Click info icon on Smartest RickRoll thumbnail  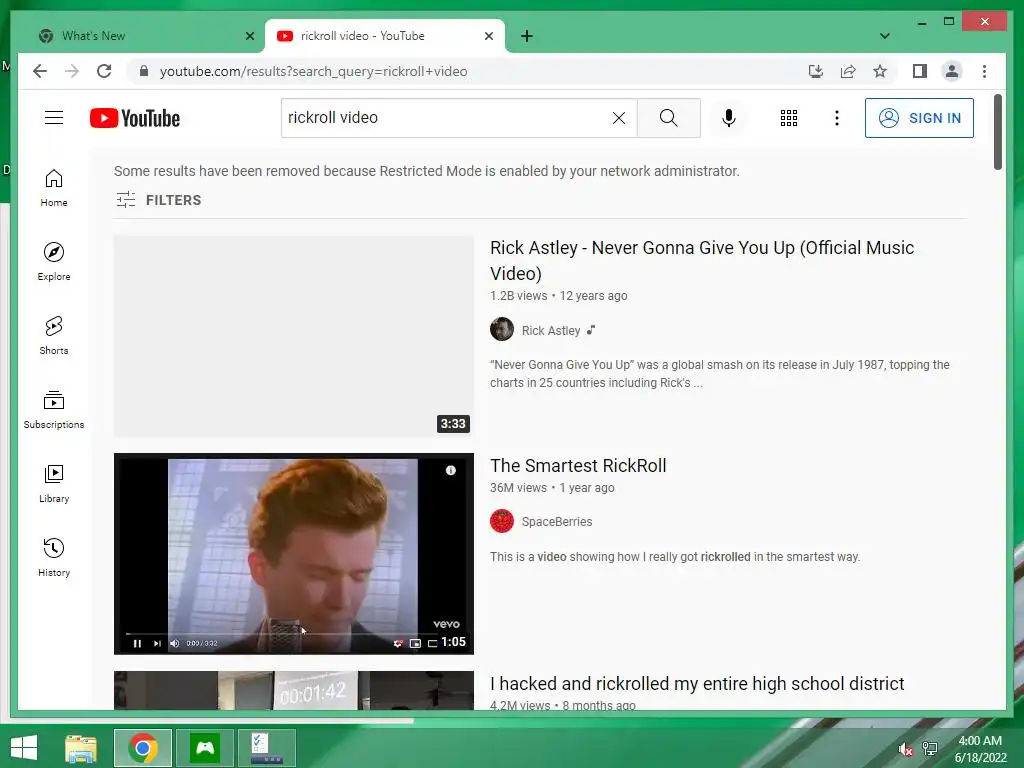coord(451,470)
